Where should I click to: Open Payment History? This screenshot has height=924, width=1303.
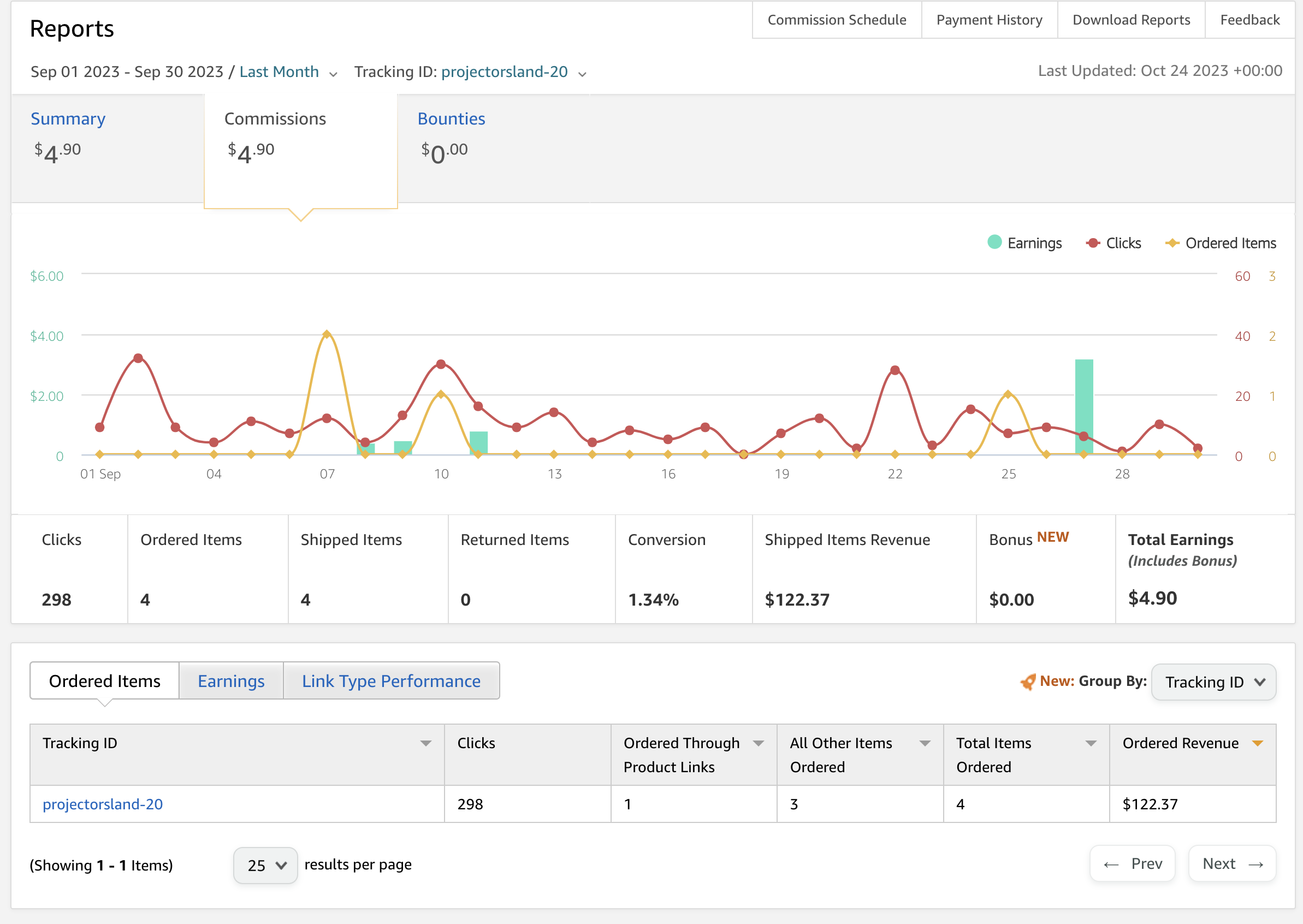coord(989,20)
